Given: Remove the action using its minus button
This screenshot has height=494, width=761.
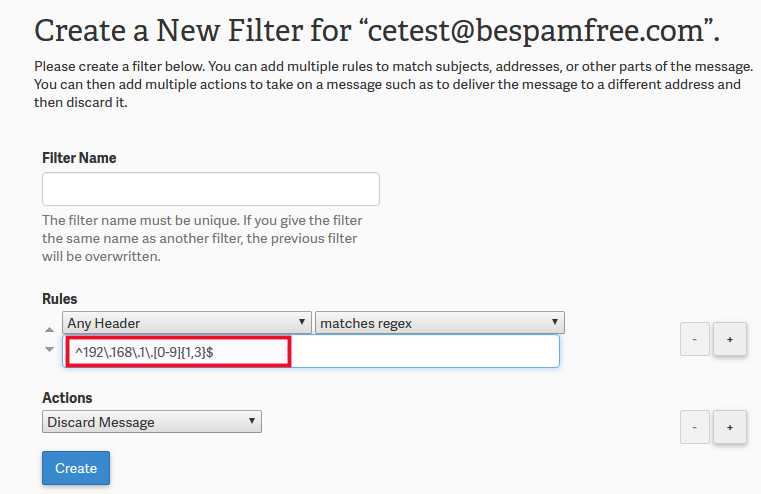Looking at the screenshot, I should (695, 427).
